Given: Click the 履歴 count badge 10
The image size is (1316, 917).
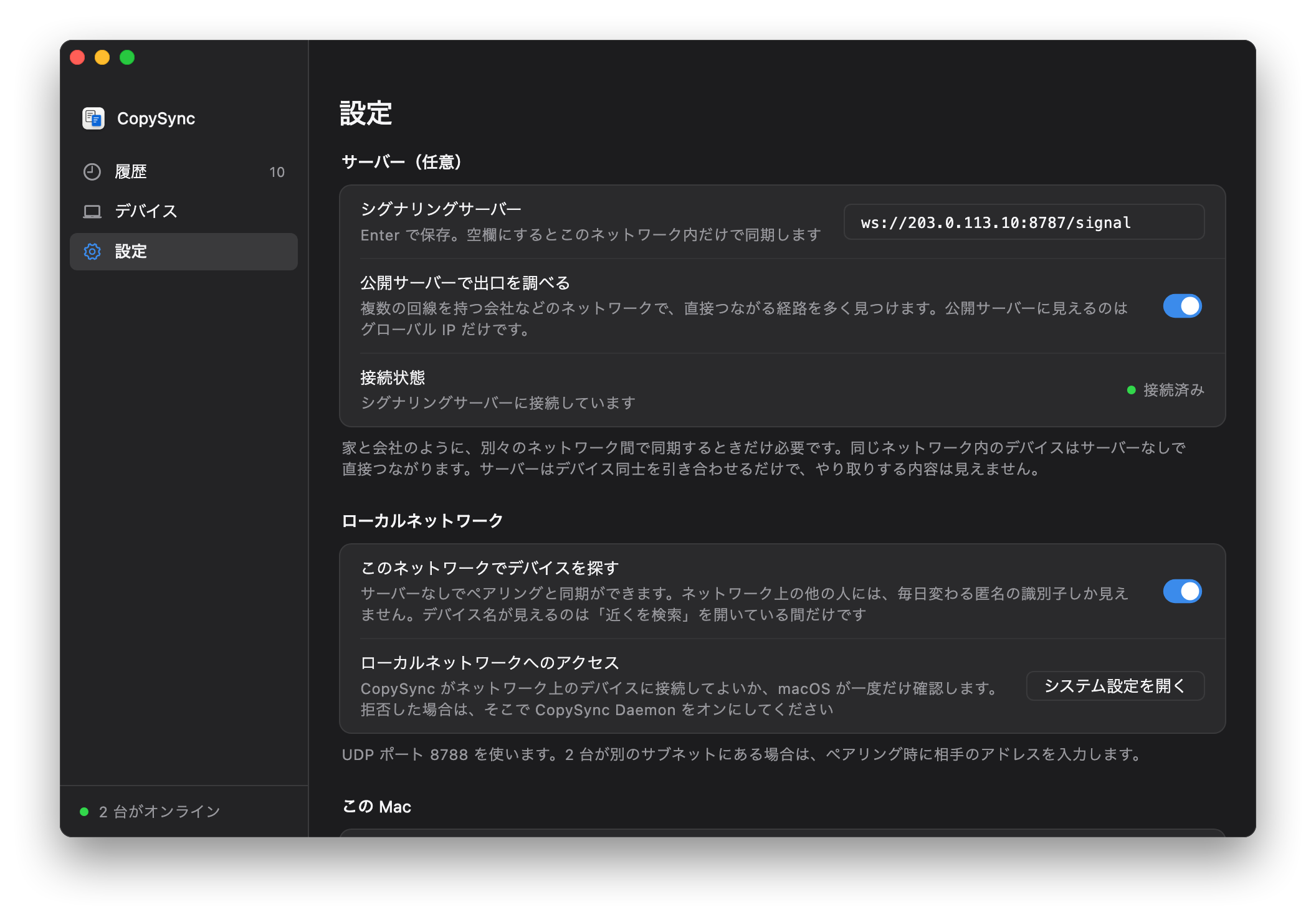Looking at the screenshot, I should click(277, 173).
